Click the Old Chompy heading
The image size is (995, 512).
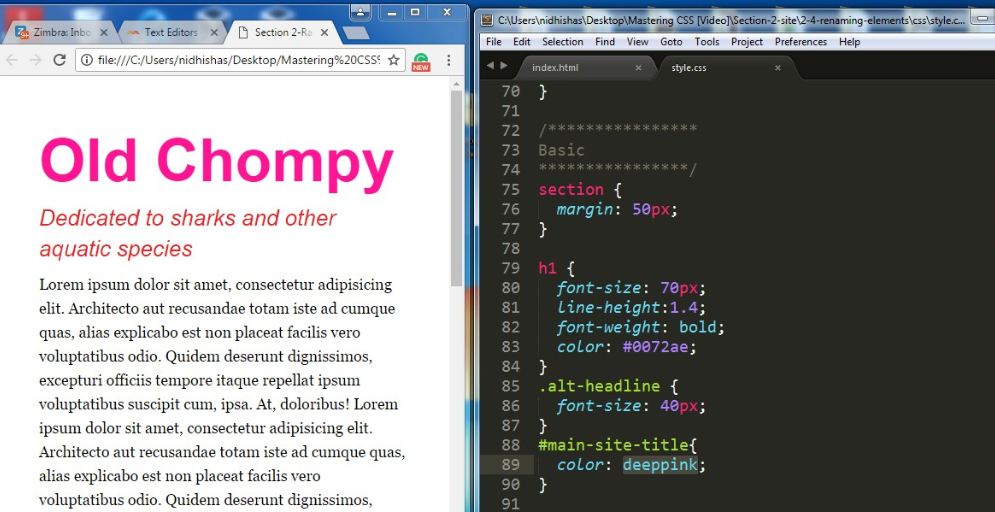[217, 161]
